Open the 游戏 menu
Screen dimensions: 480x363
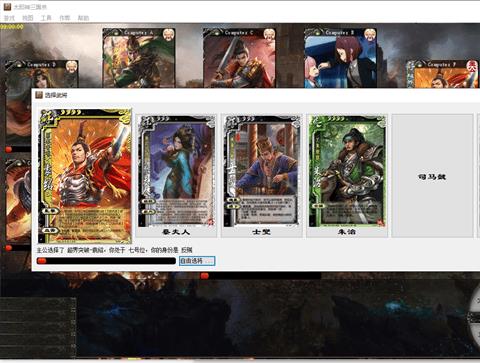tap(9, 18)
